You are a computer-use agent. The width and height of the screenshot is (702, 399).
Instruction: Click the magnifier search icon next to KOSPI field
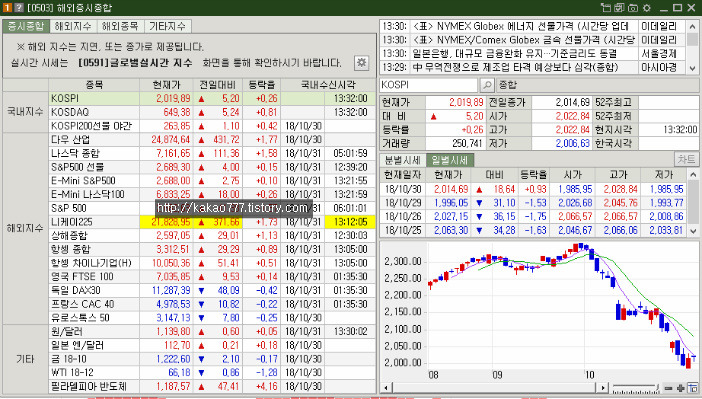click(x=487, y=85)
